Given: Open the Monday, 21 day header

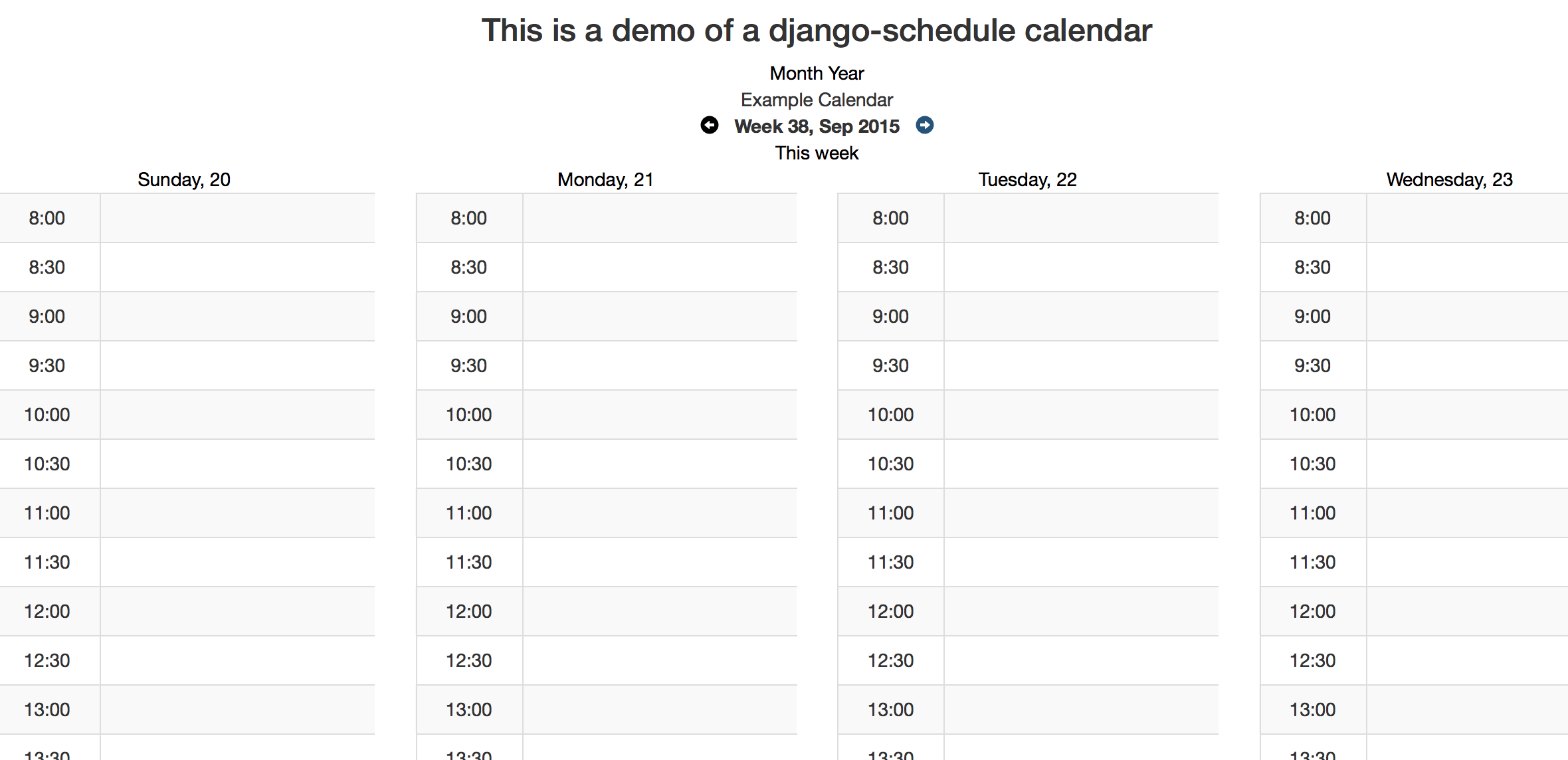Looking at the screenshot, I should [605, 179].
